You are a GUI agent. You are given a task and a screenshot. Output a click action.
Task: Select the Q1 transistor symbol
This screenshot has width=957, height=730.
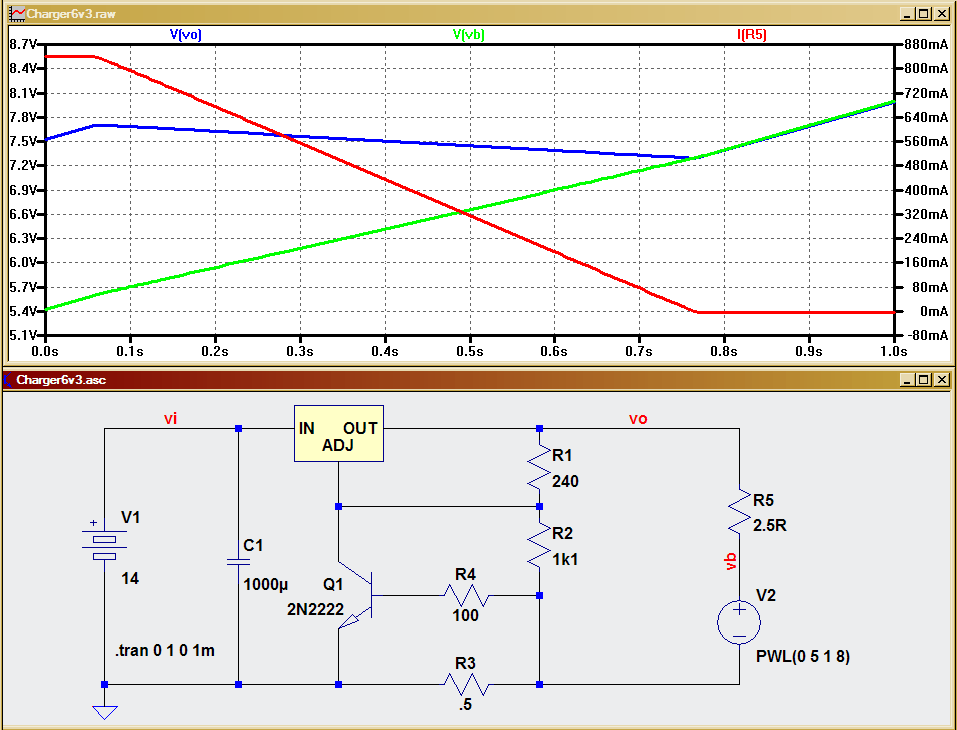coord(355,596)
